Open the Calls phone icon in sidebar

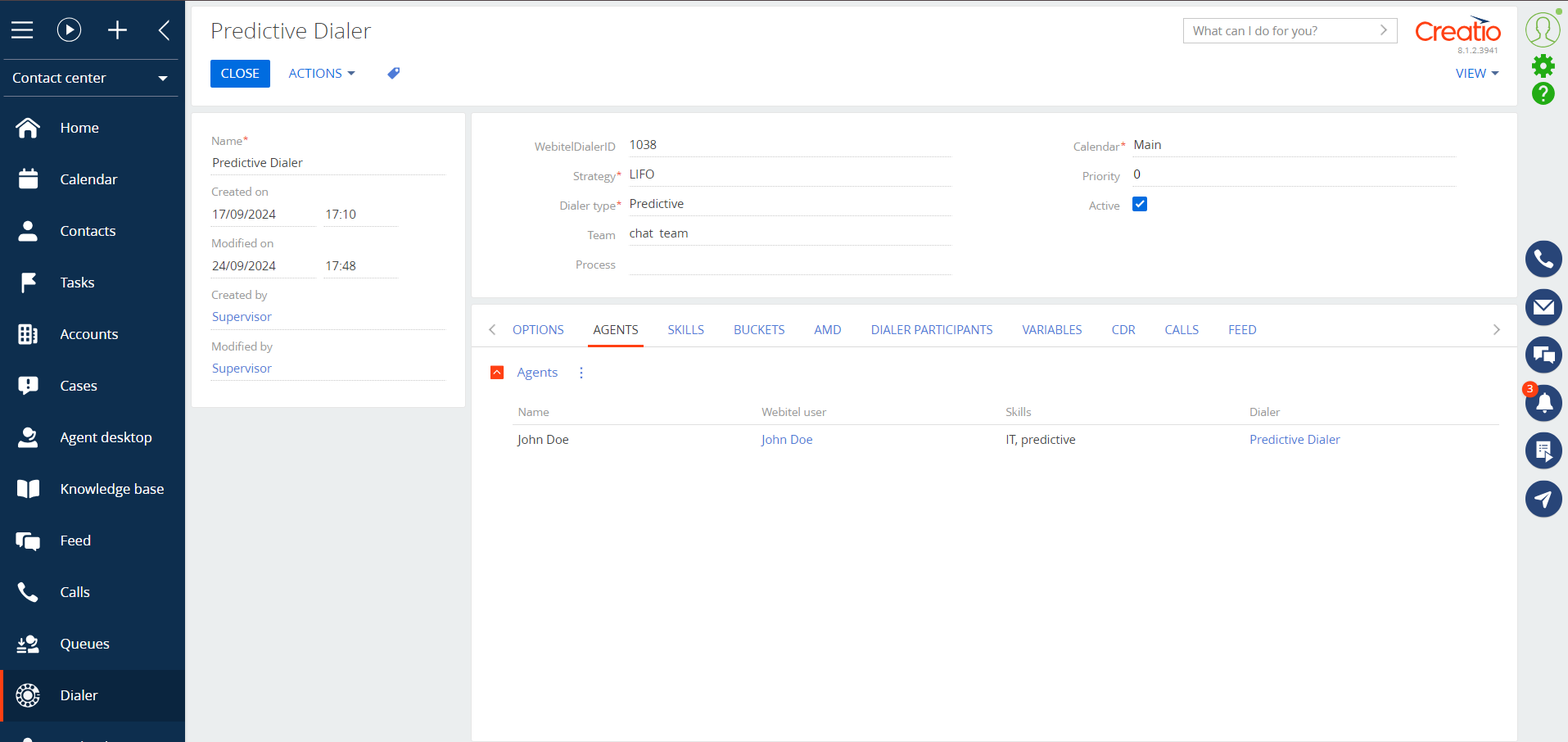click(x=28, y=592)
